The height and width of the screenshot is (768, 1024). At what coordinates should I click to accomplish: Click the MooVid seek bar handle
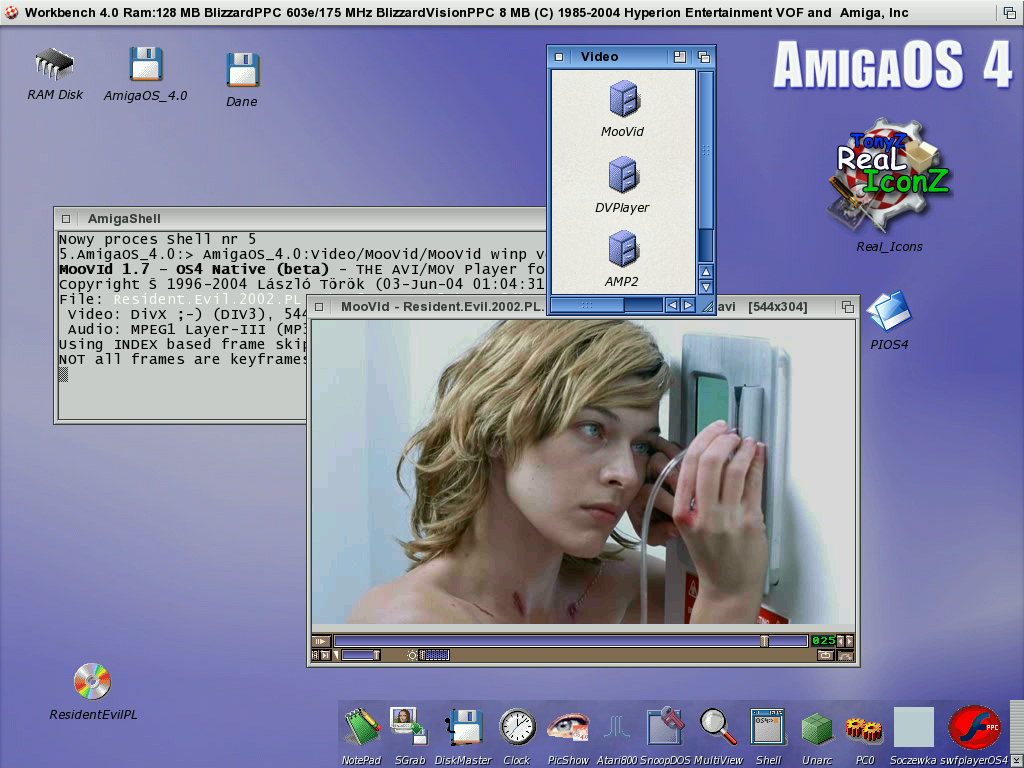point(764,641)
